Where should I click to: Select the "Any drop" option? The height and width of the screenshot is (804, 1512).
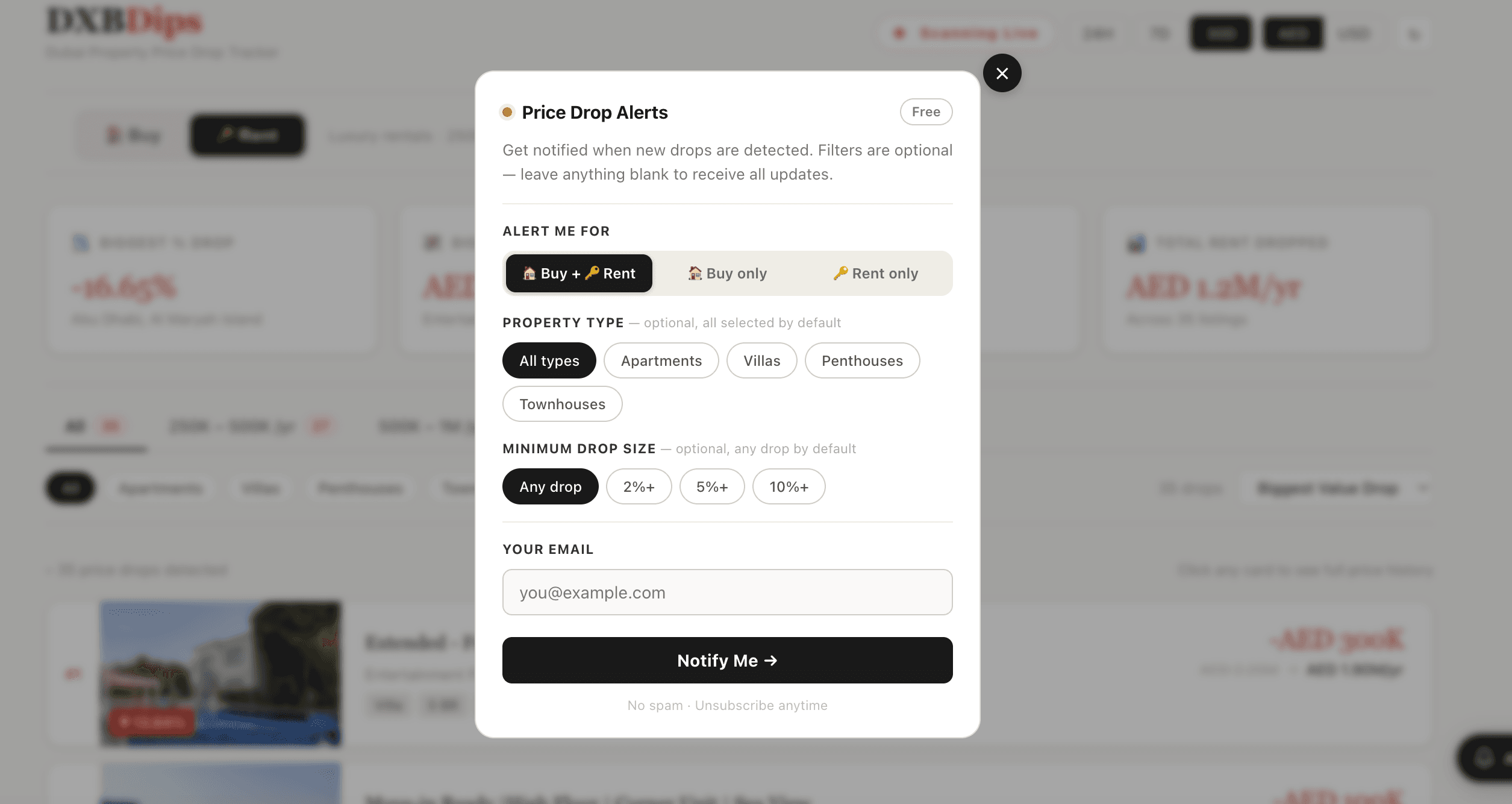(x=550, y=486)
